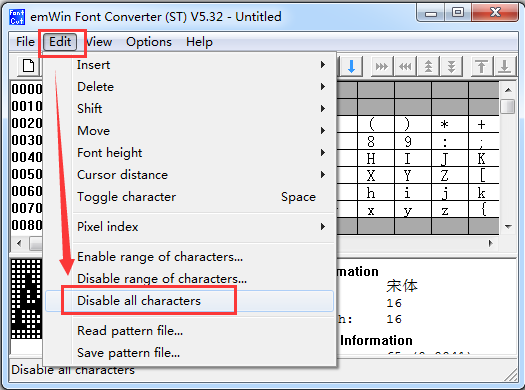Select Enable range of characters…
The image size is (525, 390).
tap(190, 257)
